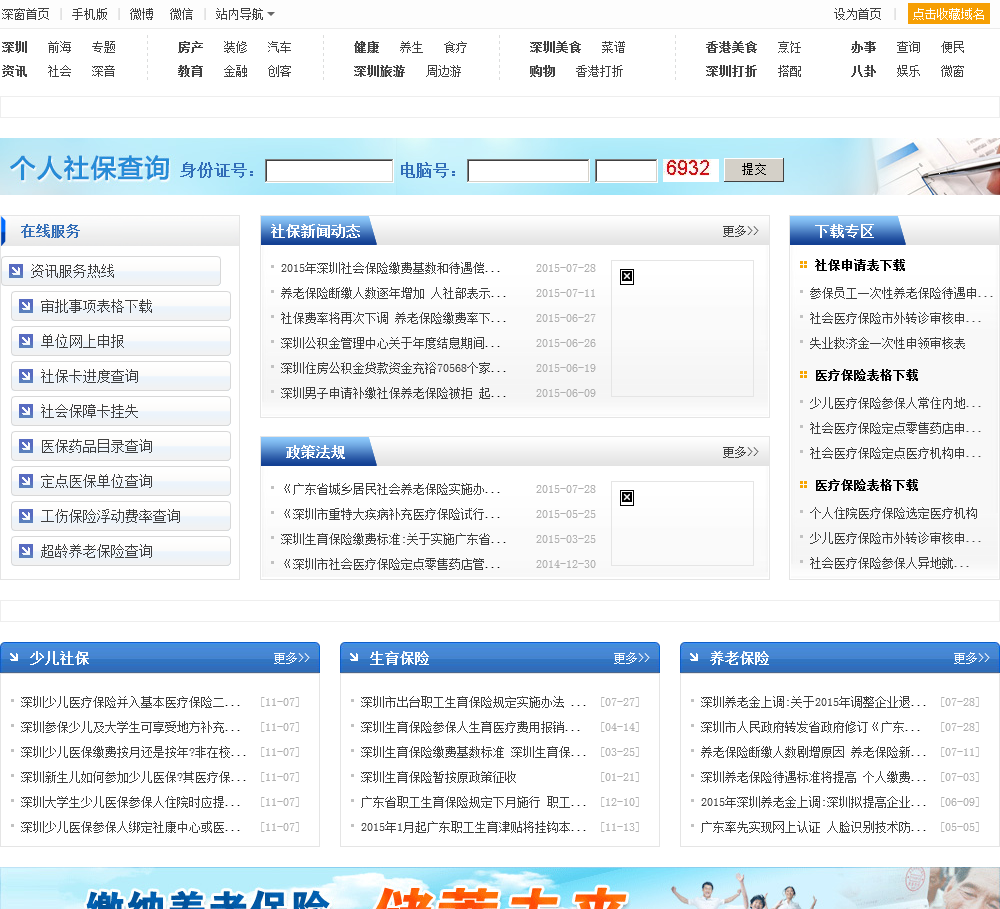Screen dimensions: 1000x909
Task: Click the broken image icon in 政策法规
Action: pos(627,498)
